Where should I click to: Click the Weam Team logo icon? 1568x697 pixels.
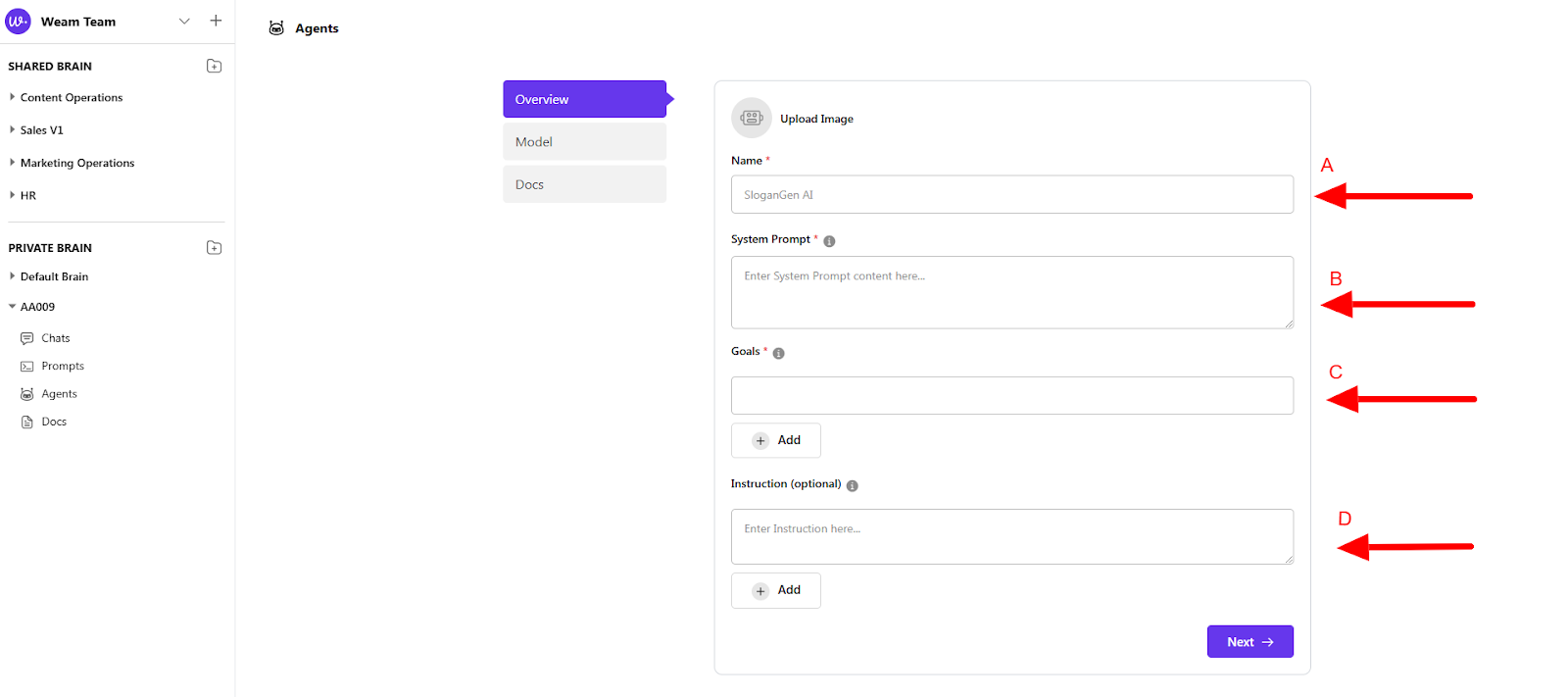point(18,21)
